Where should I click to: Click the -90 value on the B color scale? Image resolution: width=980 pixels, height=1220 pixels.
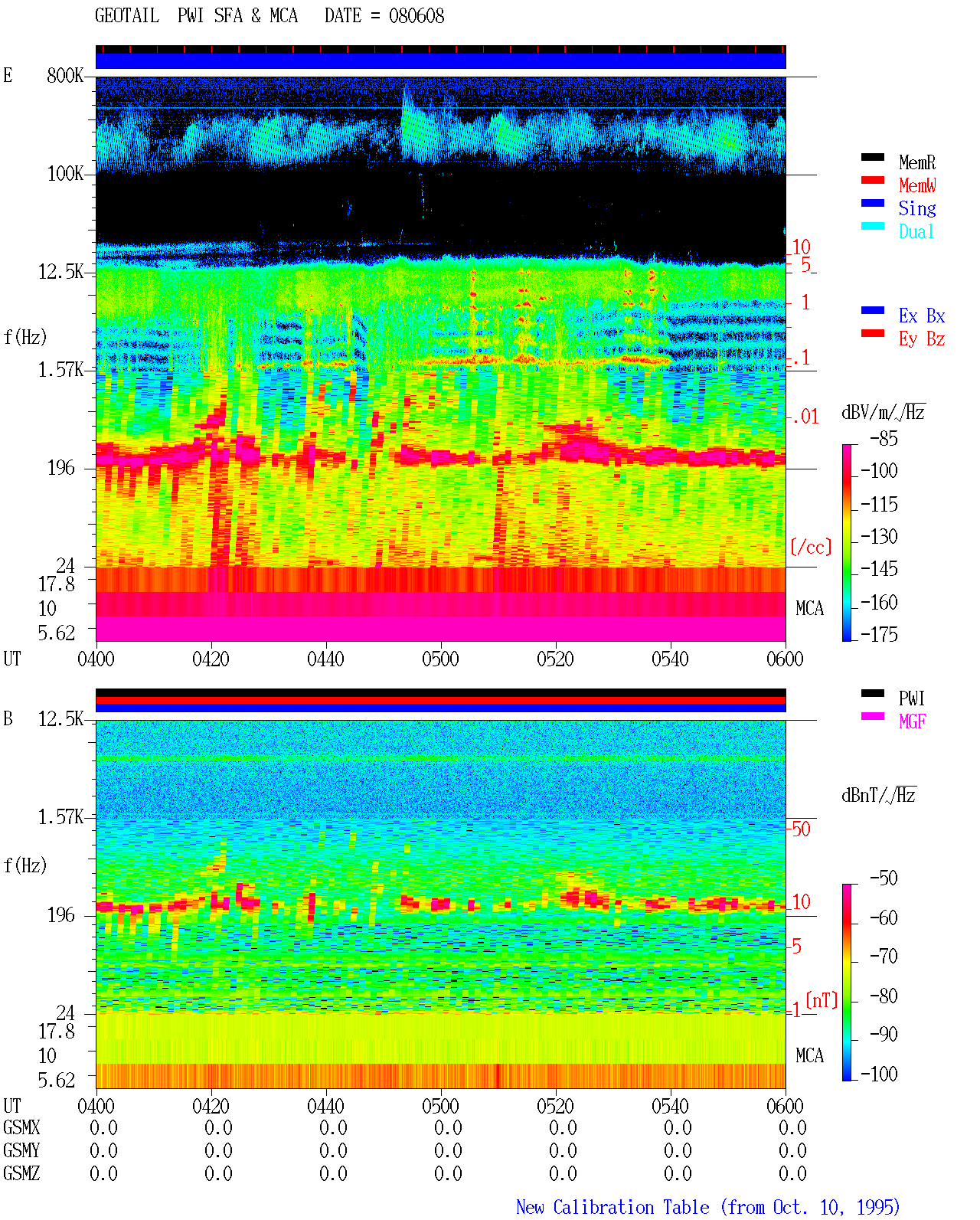coord(884,1034)
